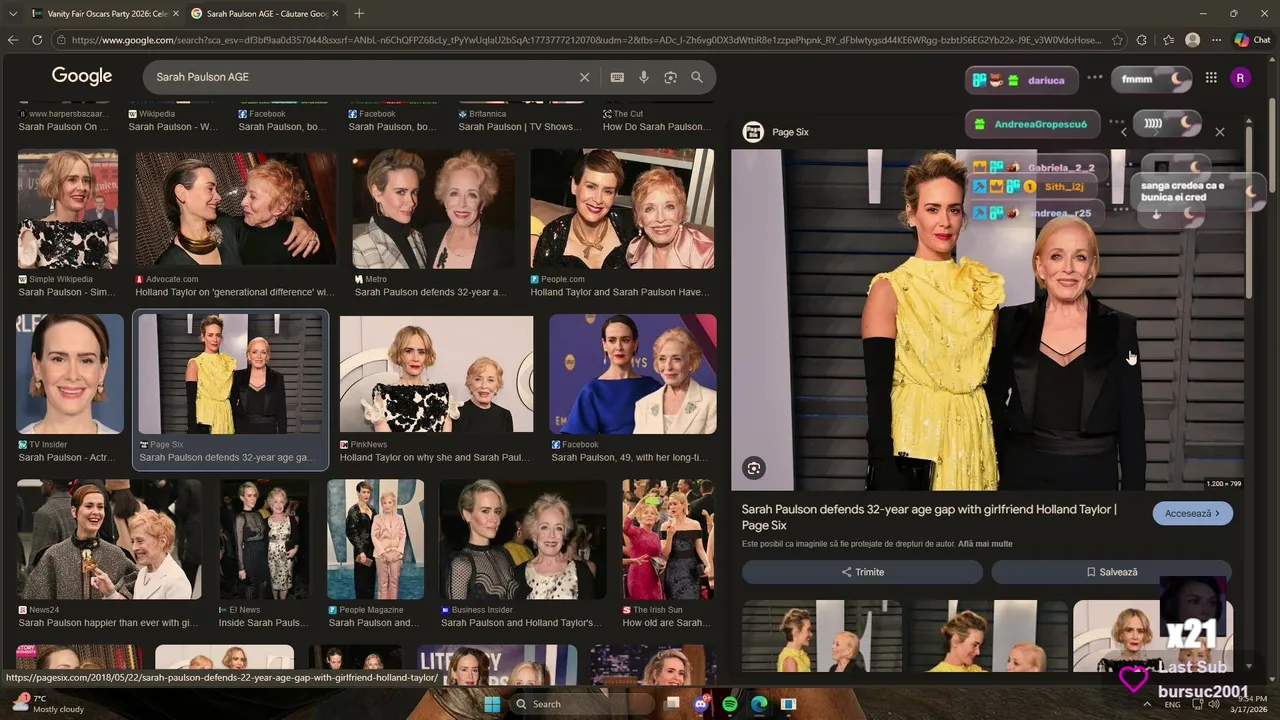Open browser profile icon
The width and height of the screenshot is (1280, 720).
point(1192,40)
